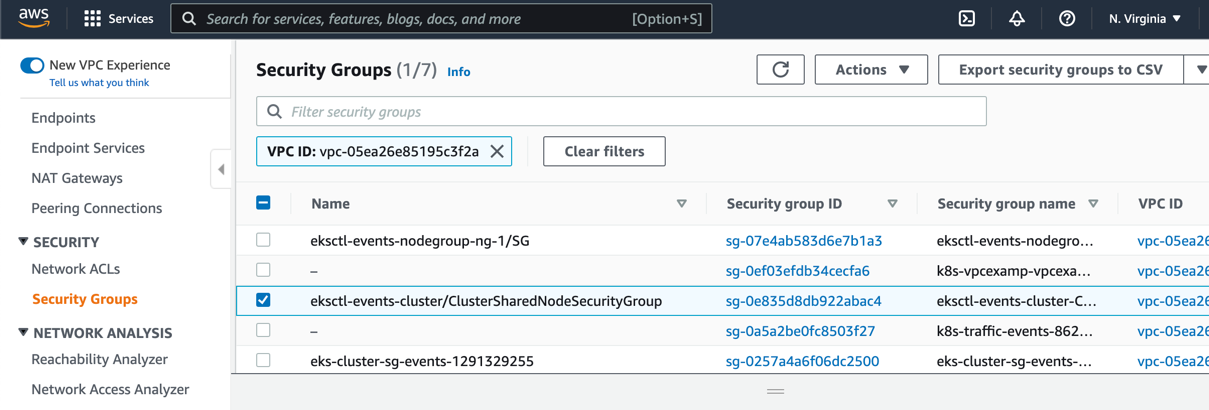Select eks-cluster-sg-events- group name cell
Viewport: 1209px width, 410px height.
(x=1014, y=361)
